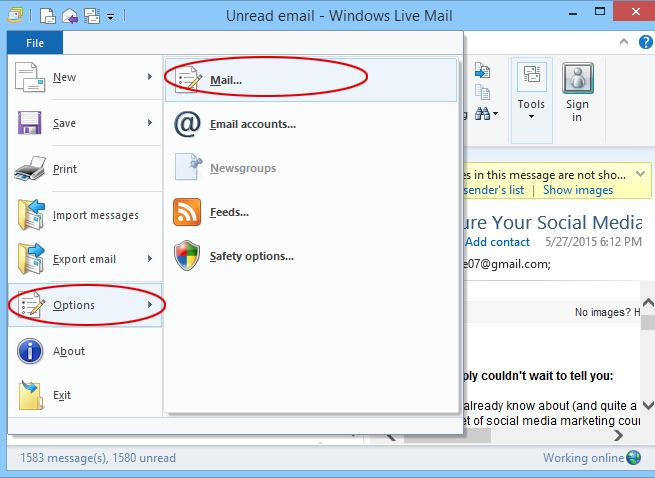Click message scrollbar down arrow
Viewport: 655px width, 478px height.
point(648,405)
